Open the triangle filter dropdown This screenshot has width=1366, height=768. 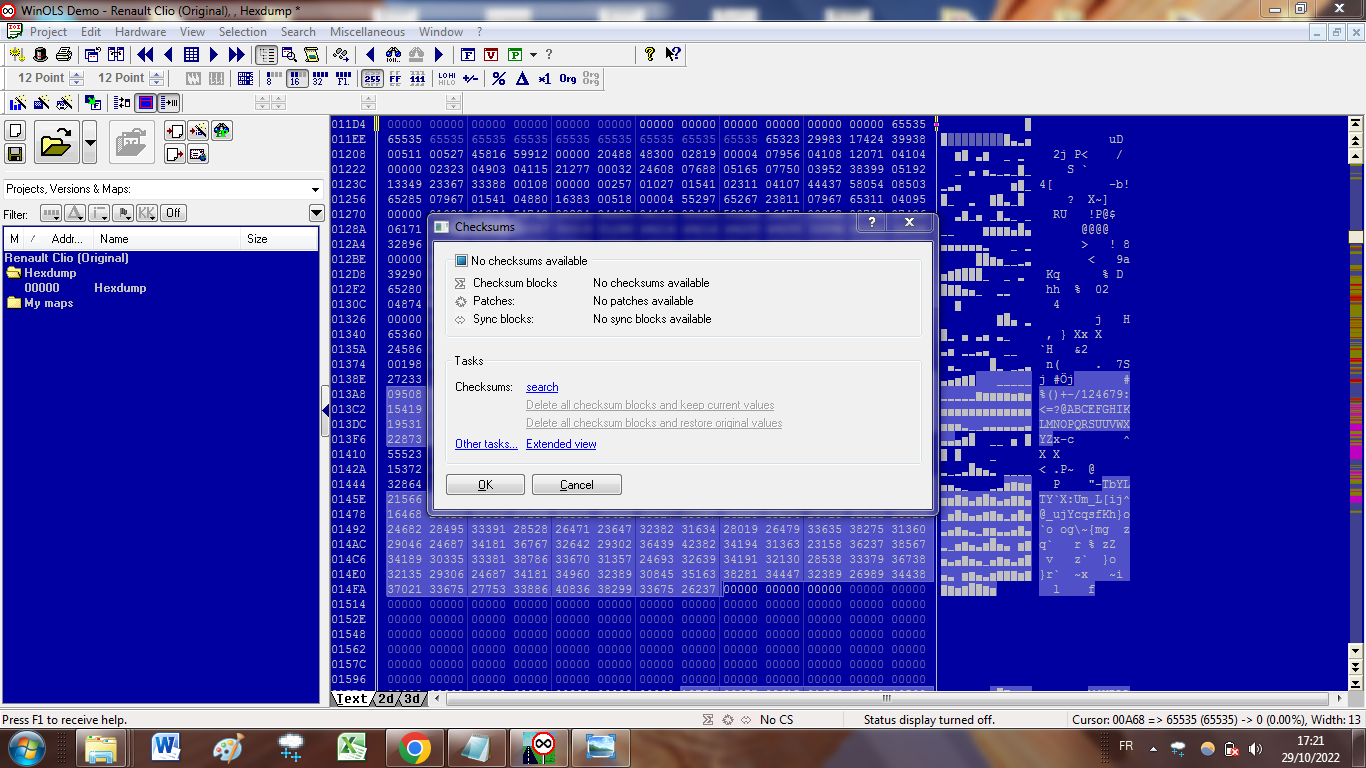(75, 213)
